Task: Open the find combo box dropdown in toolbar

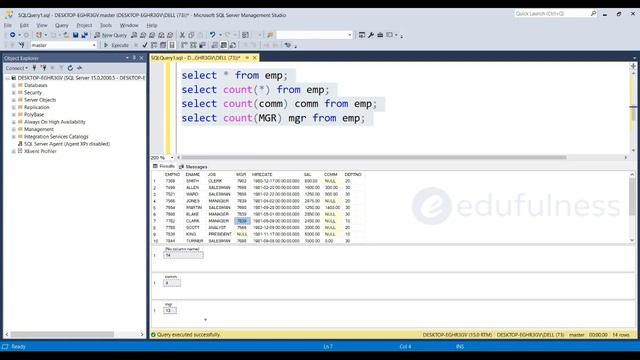Action: pos(350,35)
